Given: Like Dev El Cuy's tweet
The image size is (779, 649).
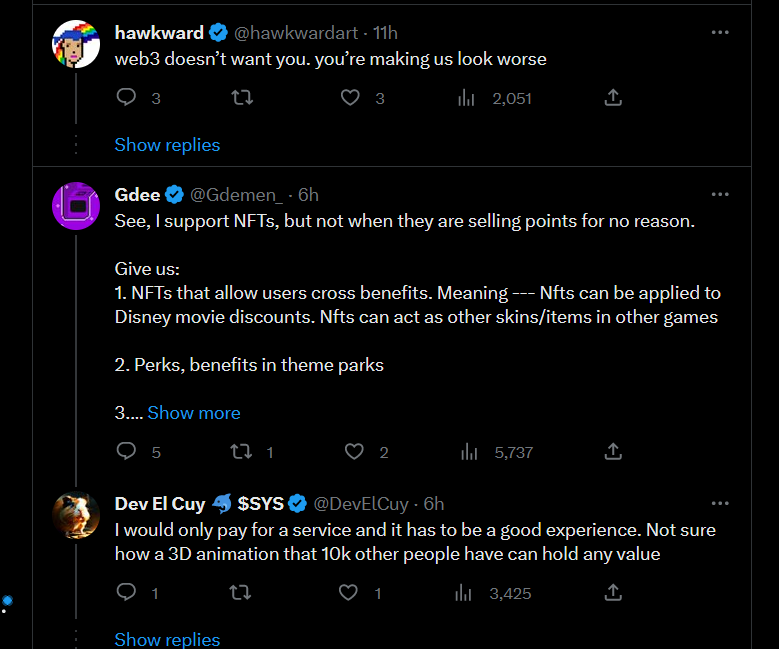Looking at the screenshot, I should tap(348, 593).
